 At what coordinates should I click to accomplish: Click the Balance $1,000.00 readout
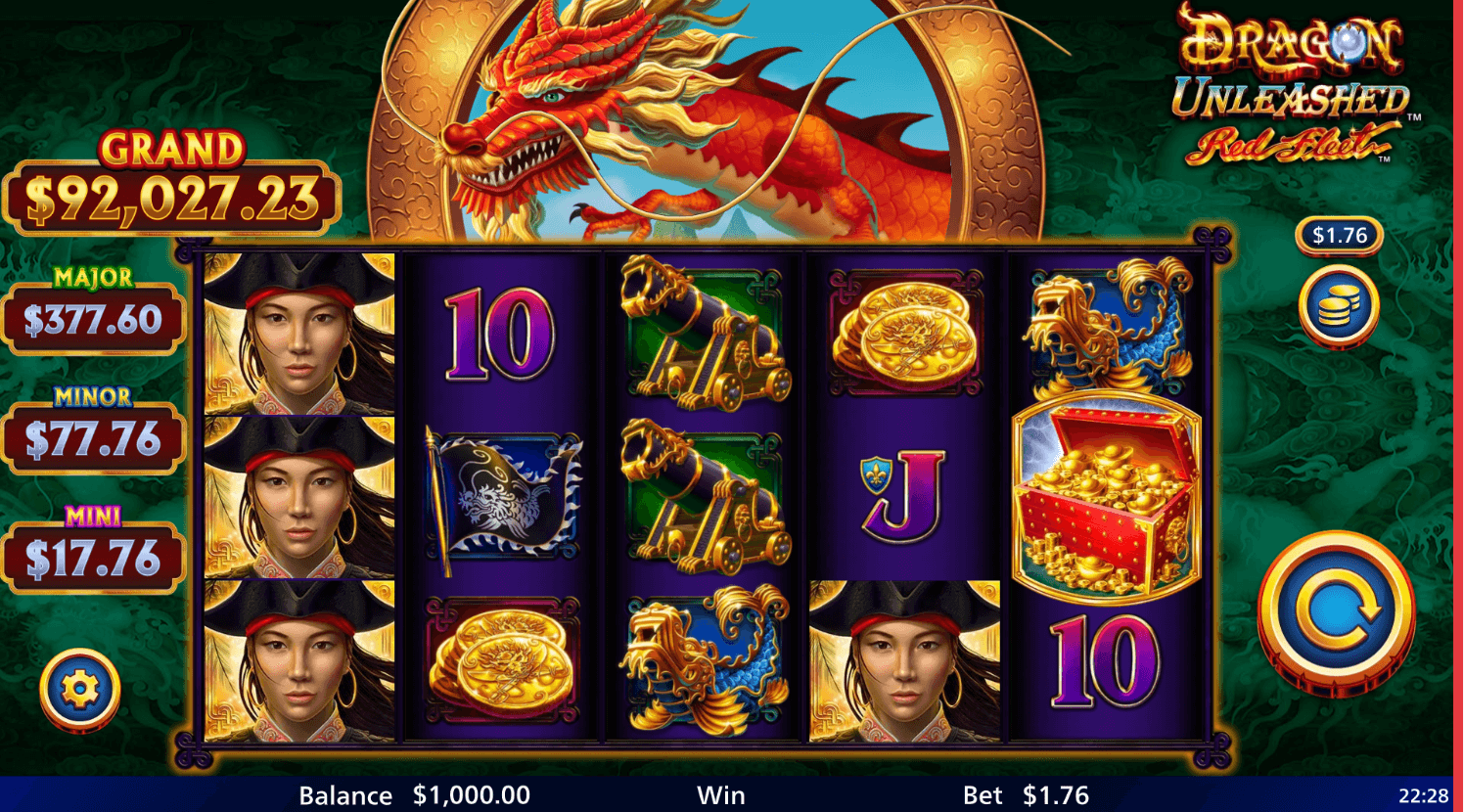tap(415, 795)
